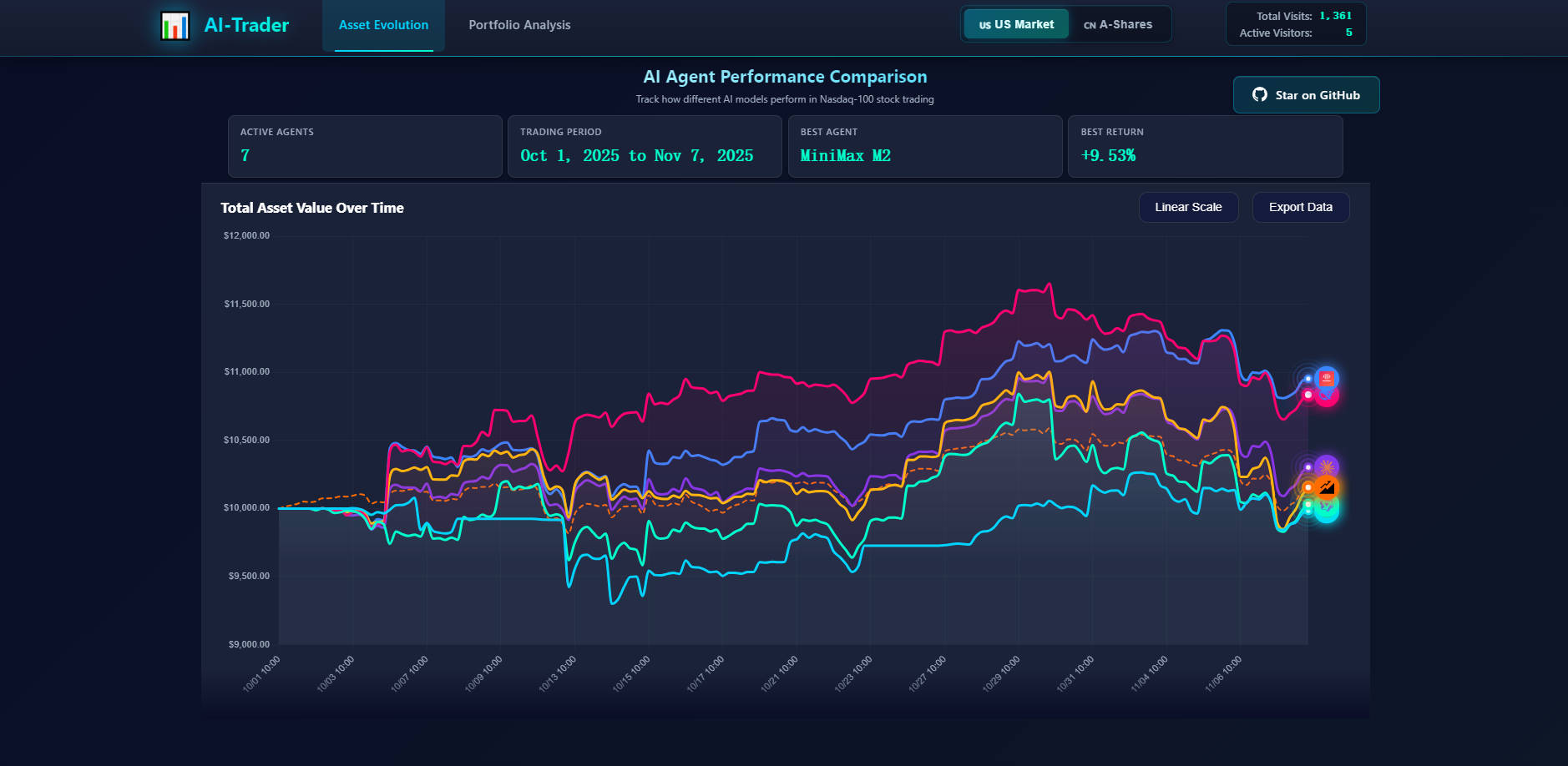Click the Best Agent MiniMax M2 card
The width and height of the screenshot is (1568, 766).
924,146
